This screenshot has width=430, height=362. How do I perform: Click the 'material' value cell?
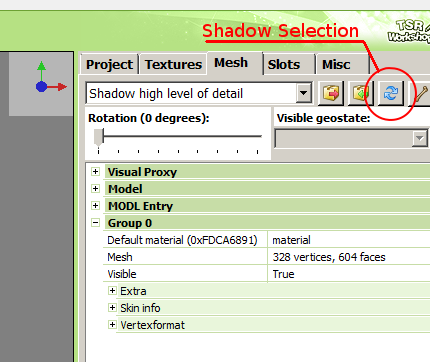coord(349,240)
